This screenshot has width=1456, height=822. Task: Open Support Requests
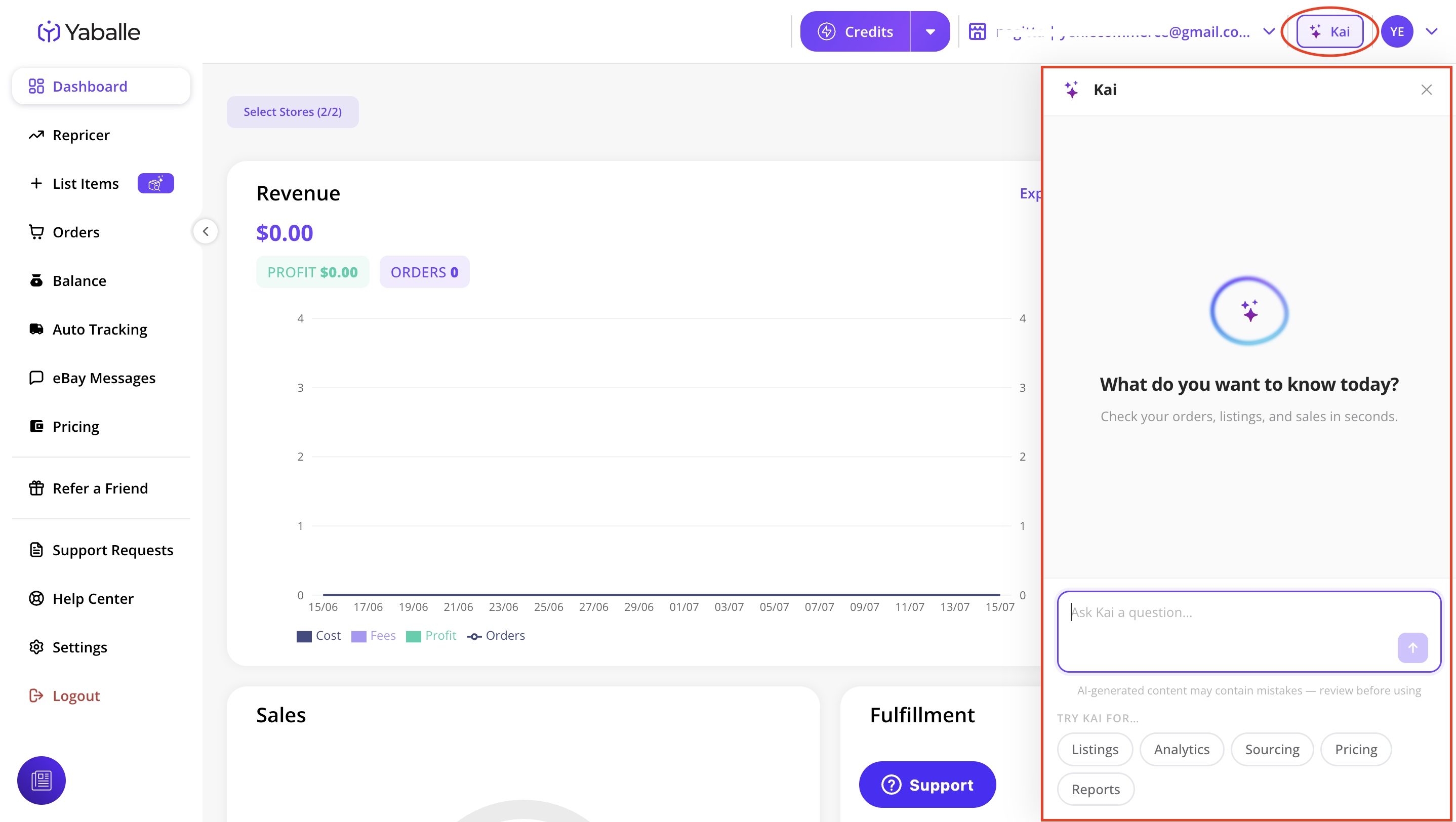point(112,550)
